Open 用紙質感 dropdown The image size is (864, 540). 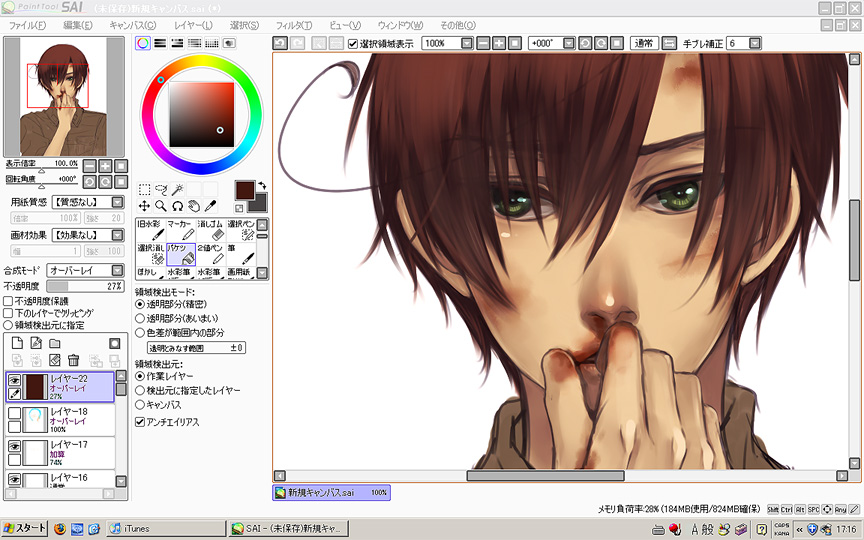click(x=117, y=202)
